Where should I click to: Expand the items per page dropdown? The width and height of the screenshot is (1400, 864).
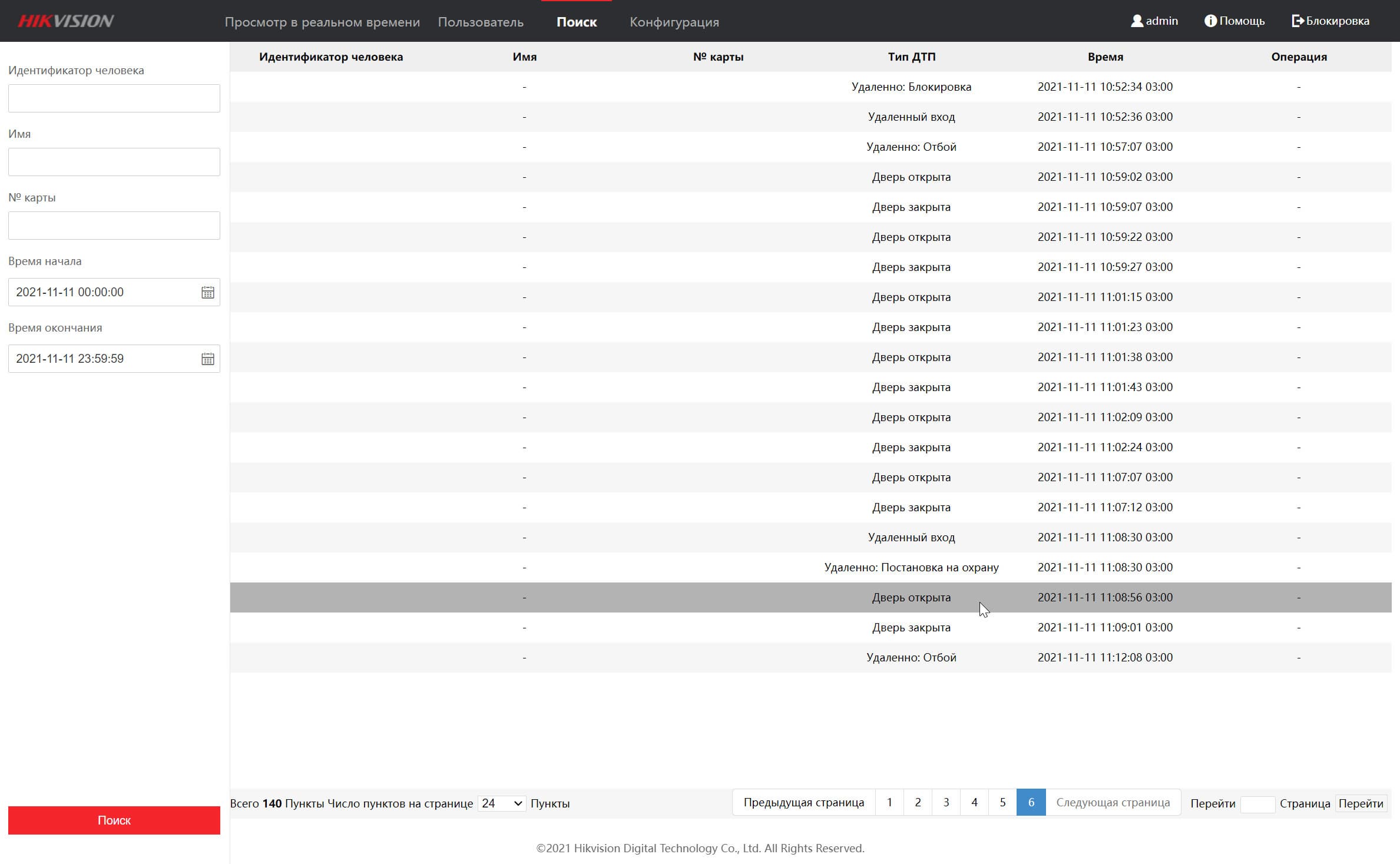tap(501, 803)
